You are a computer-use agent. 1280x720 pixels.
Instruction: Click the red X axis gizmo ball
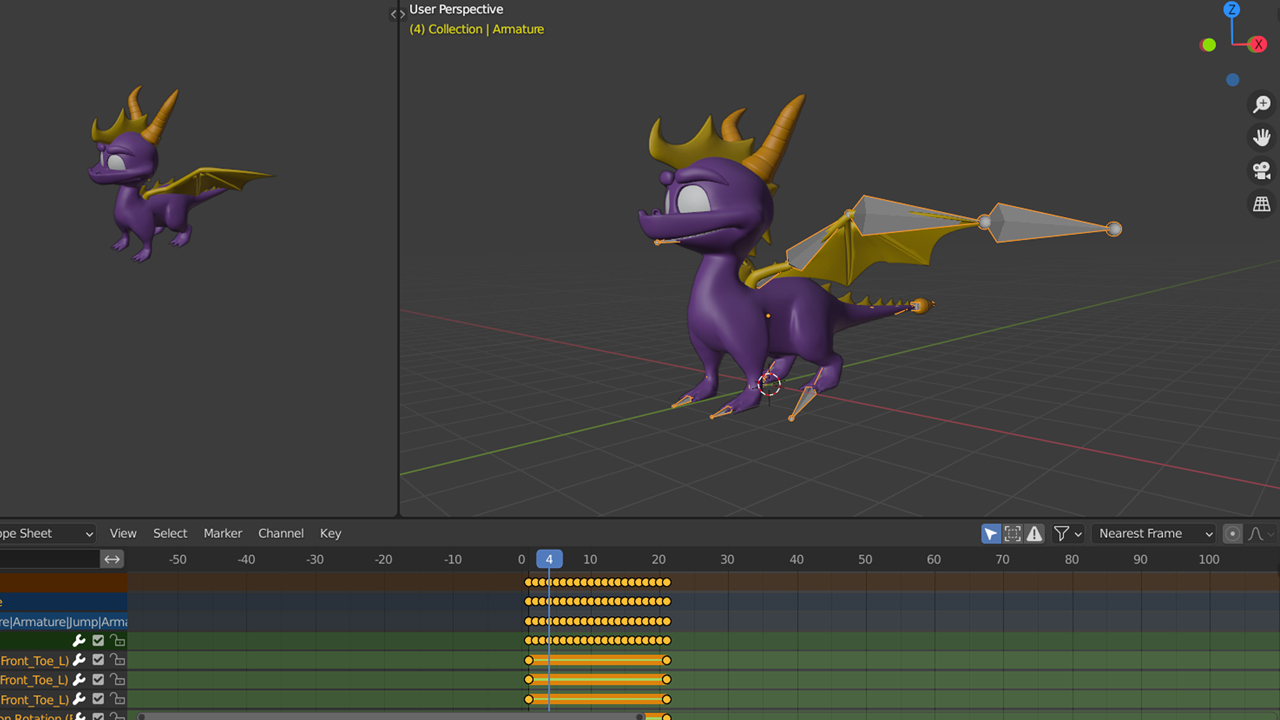click(x=1258, y=44)
